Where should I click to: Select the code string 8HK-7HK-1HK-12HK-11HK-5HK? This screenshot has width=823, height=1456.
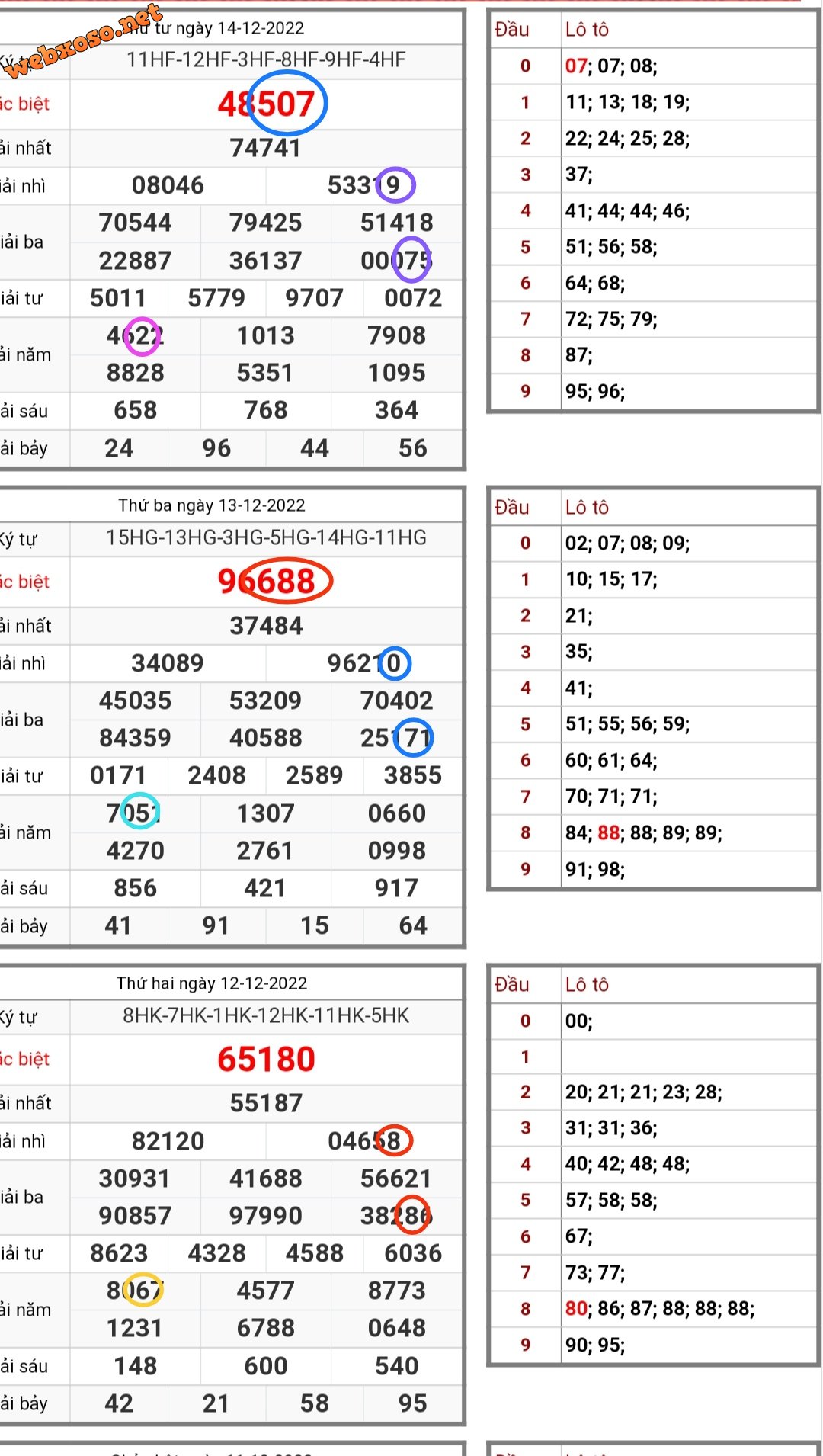tap(266, 1015)
